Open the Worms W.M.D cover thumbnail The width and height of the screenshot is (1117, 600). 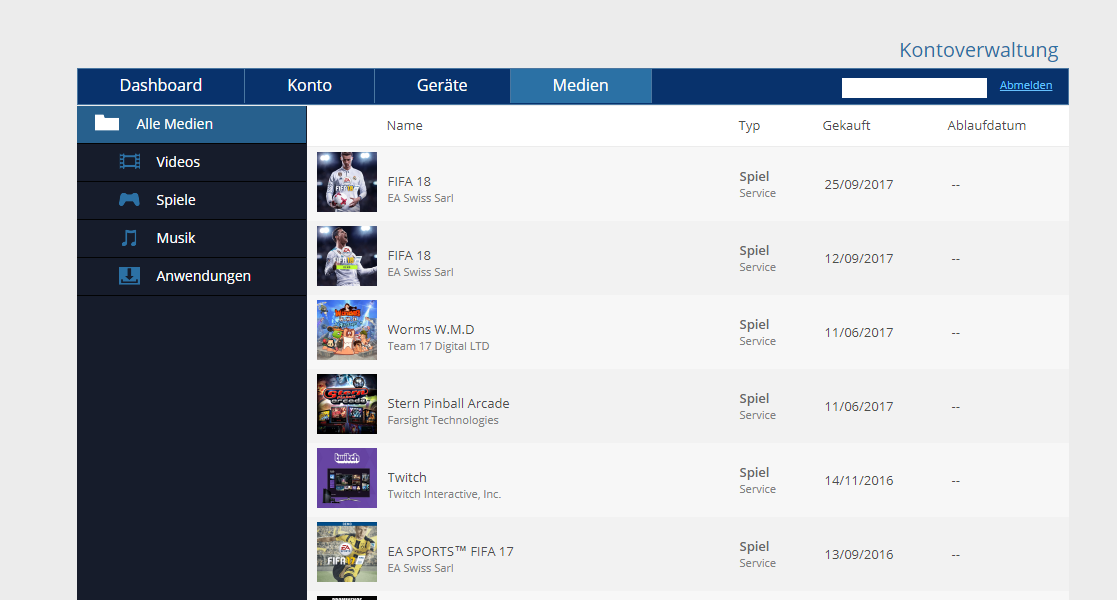347,330
